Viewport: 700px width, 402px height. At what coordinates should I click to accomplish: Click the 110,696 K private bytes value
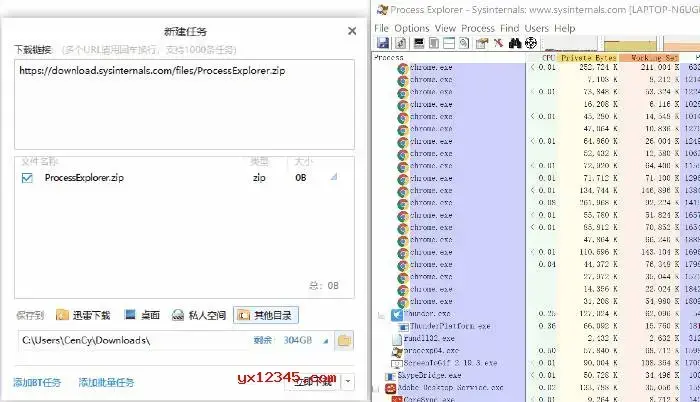pos(600,252)
